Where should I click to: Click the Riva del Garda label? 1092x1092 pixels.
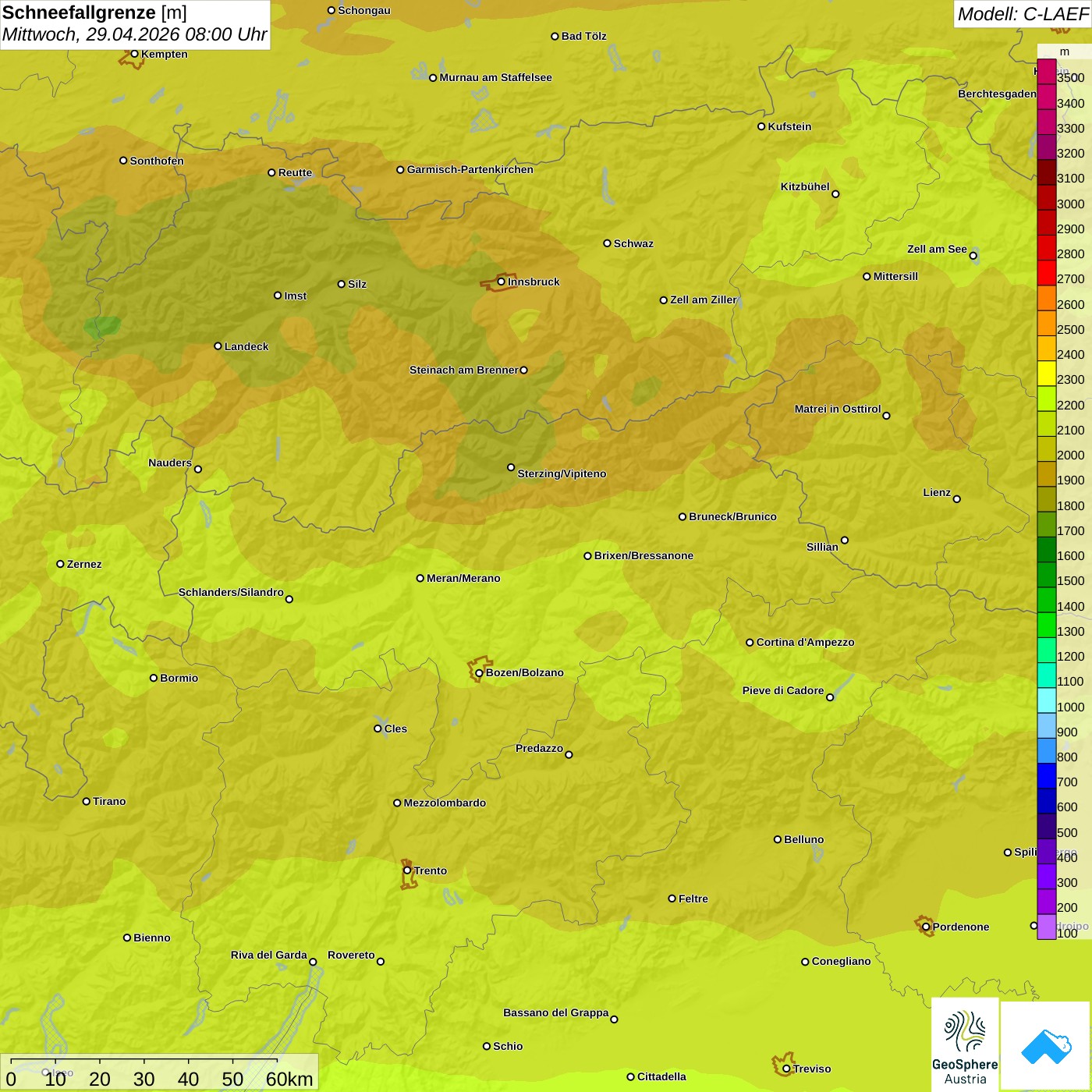point(269,955)
